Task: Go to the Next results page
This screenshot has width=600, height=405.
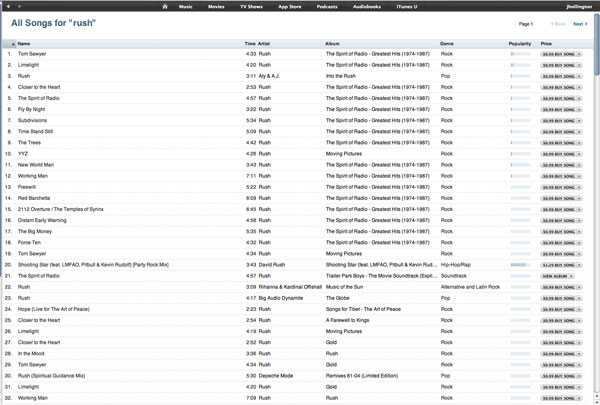Action: (x=580, y=24)
